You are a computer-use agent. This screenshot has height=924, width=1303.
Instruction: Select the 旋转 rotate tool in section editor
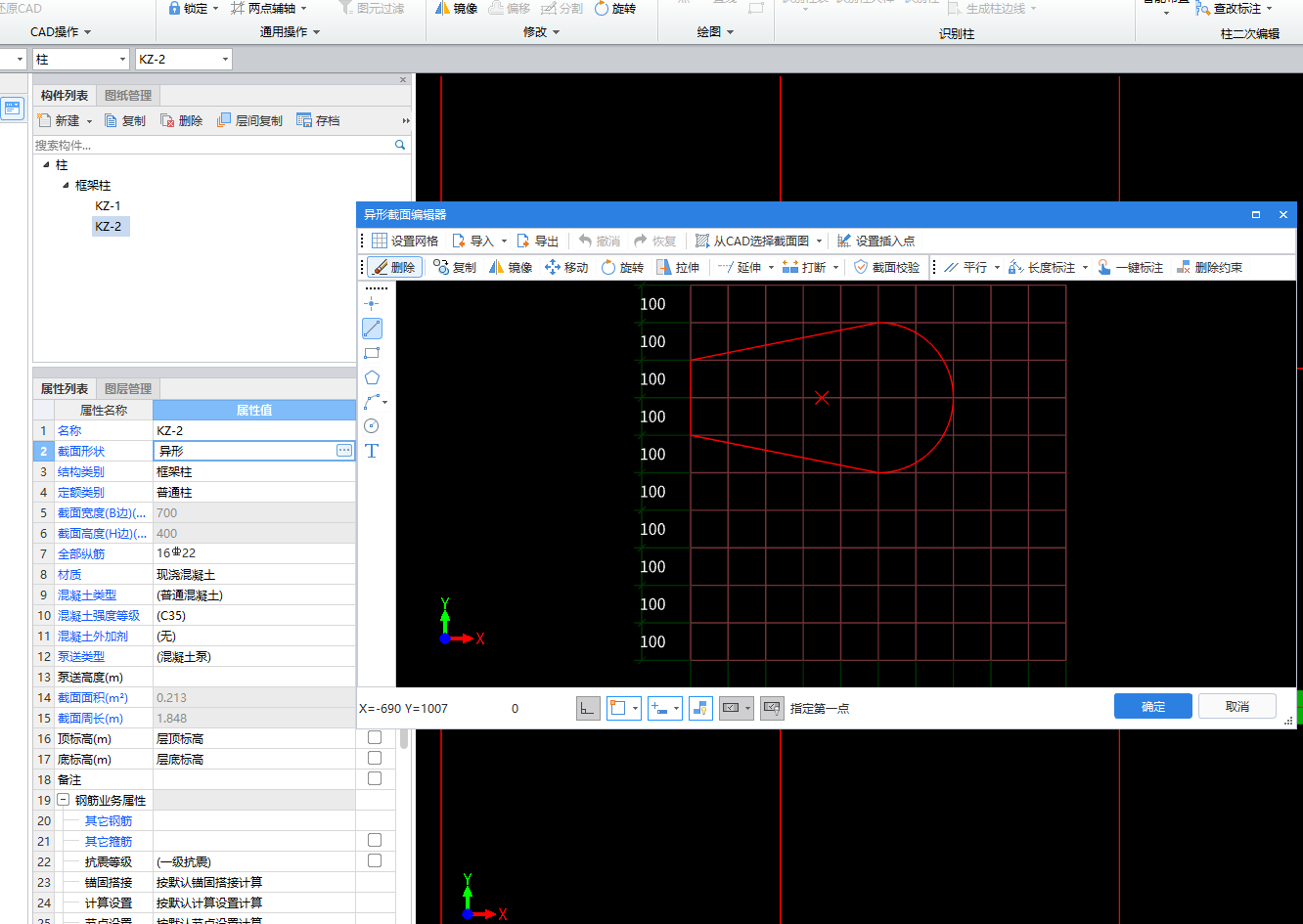[x=622, y=267]
